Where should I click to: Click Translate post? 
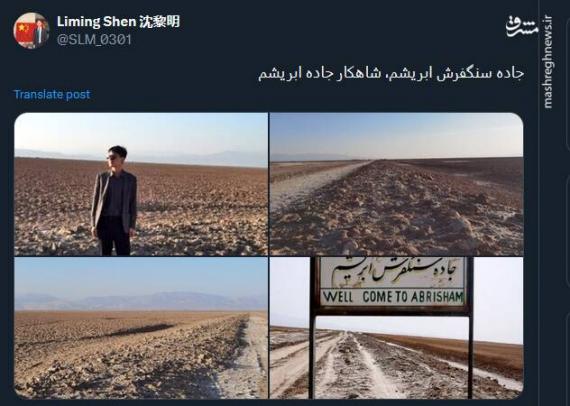[52, 95]
